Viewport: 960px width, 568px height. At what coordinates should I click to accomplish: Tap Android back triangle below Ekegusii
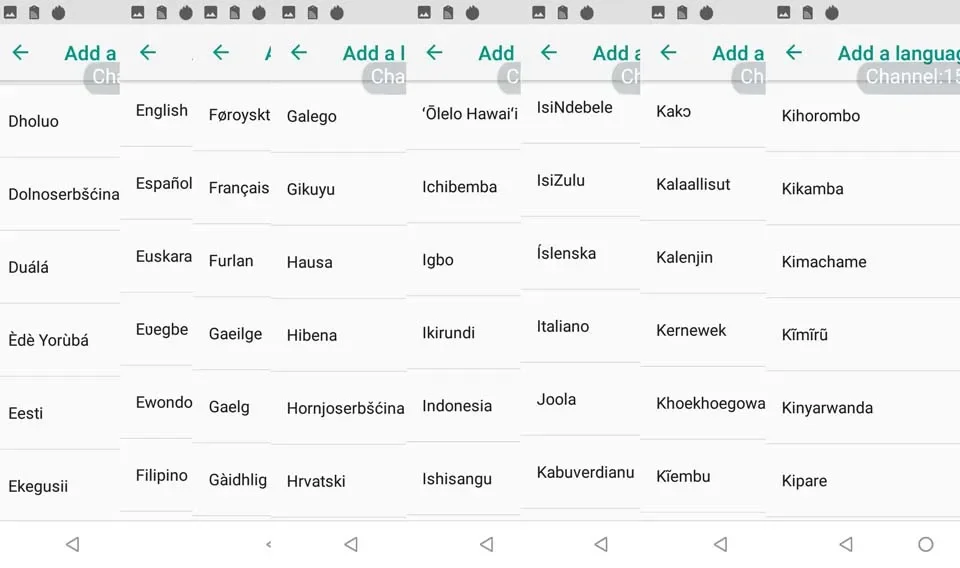coord(72,544)
